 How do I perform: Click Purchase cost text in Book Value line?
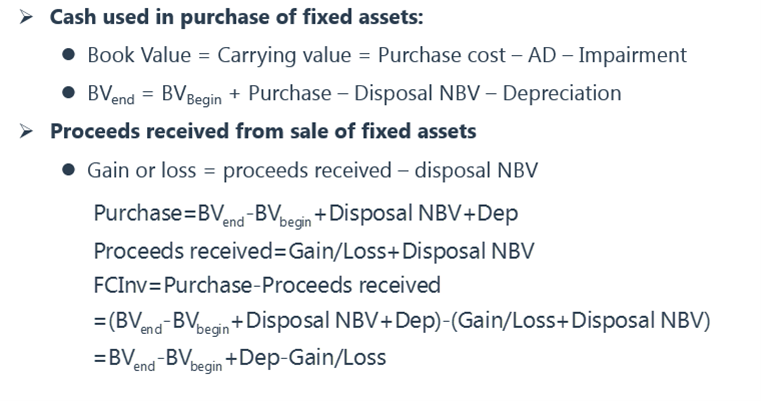442,55
